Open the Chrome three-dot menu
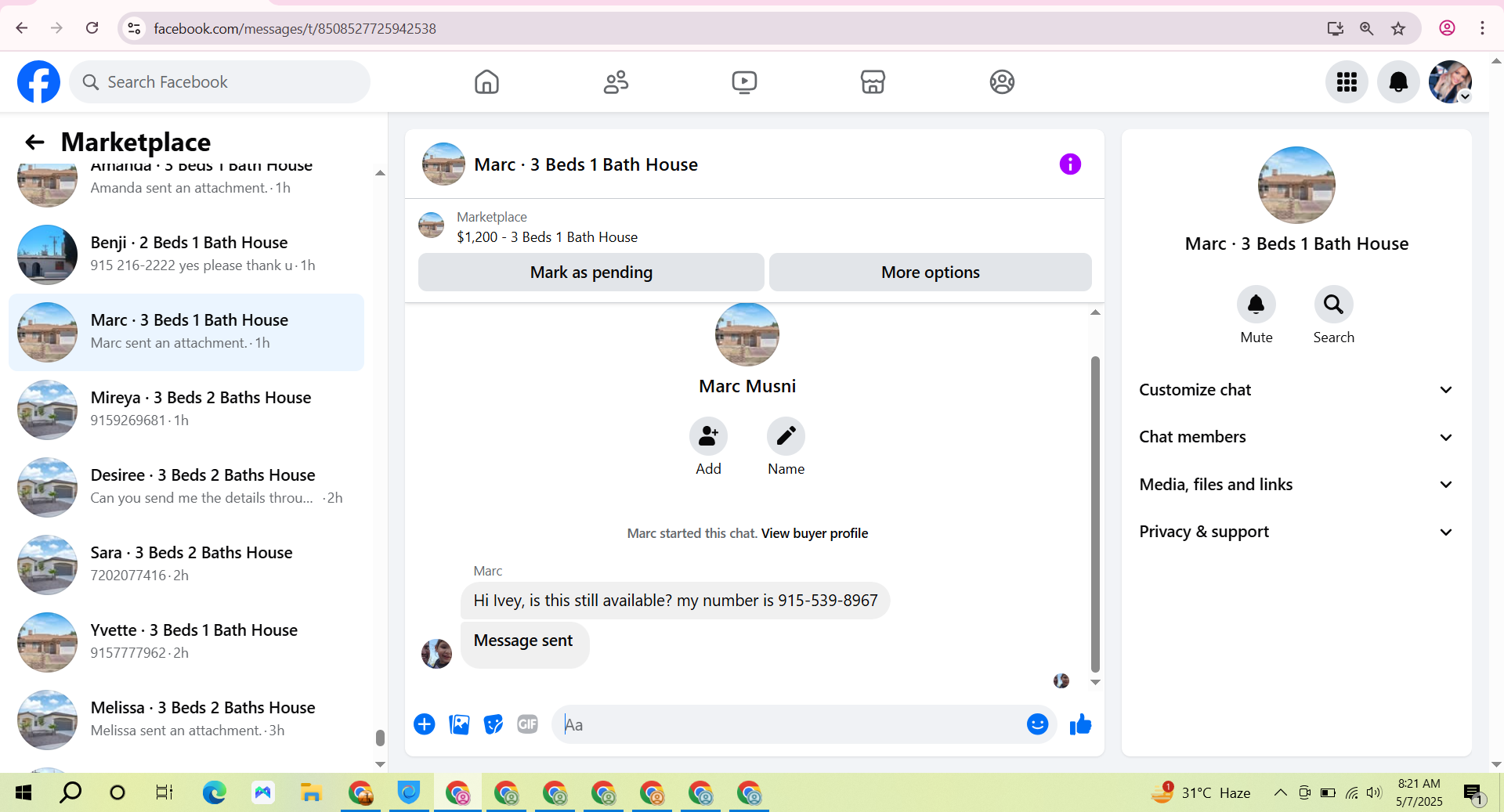The image size is (1504, 812). (x=1482, y=28)
